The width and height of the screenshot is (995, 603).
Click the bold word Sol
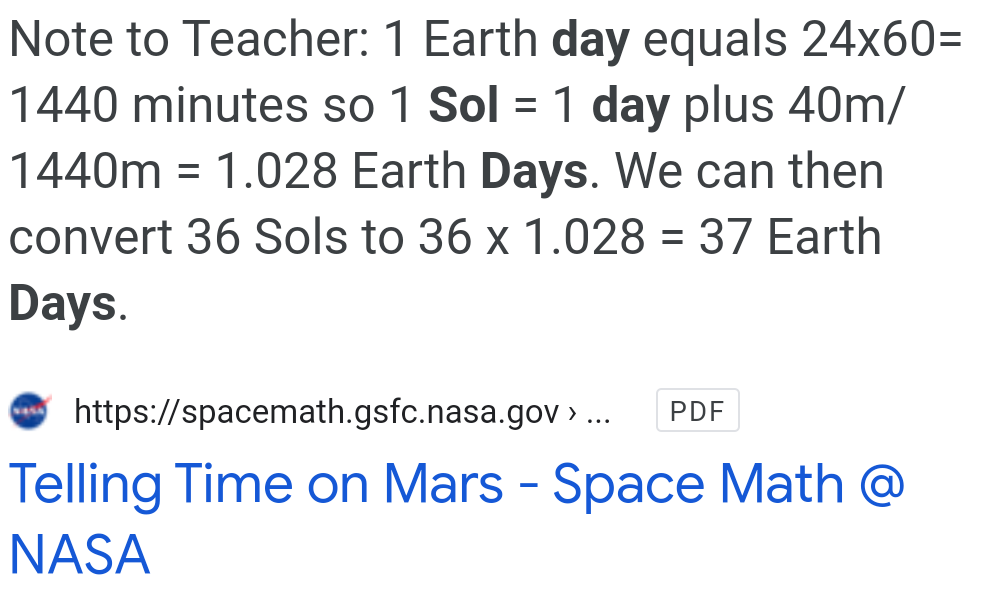[463, 105]
